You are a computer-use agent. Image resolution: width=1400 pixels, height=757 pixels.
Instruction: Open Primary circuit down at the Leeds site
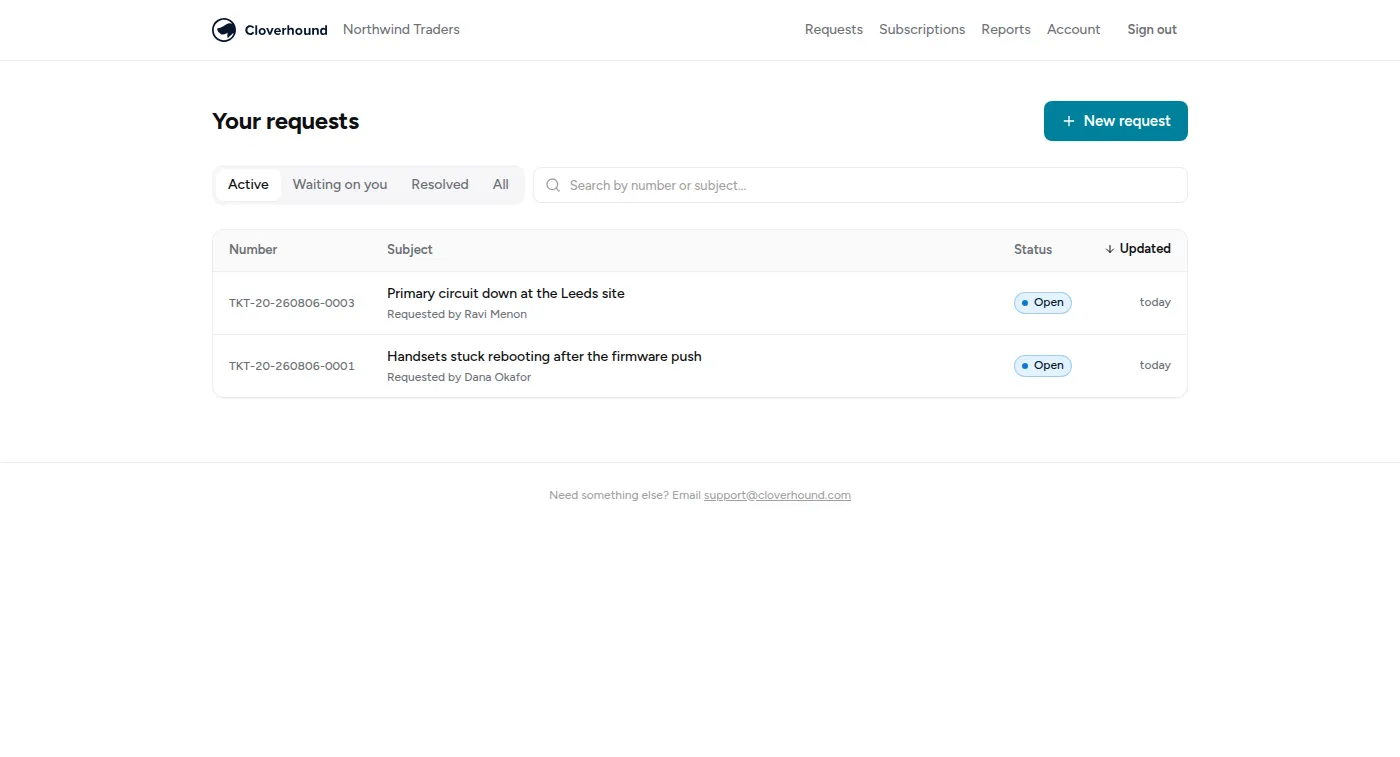click(506, 293)
